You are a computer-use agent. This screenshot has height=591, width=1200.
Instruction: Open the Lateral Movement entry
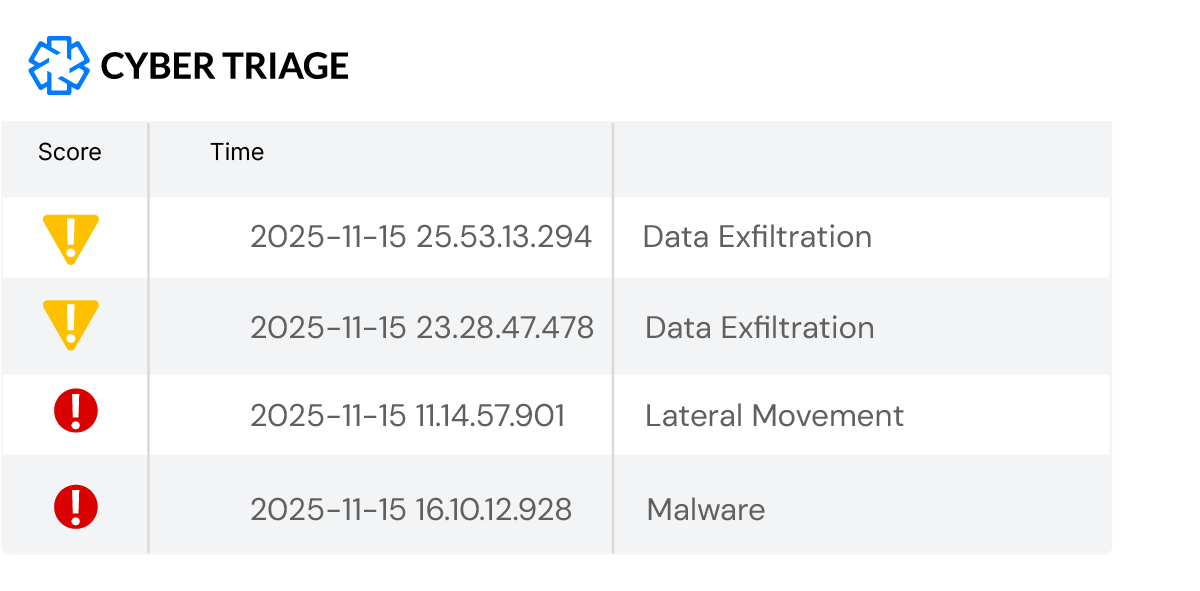[x=774, y=416]
